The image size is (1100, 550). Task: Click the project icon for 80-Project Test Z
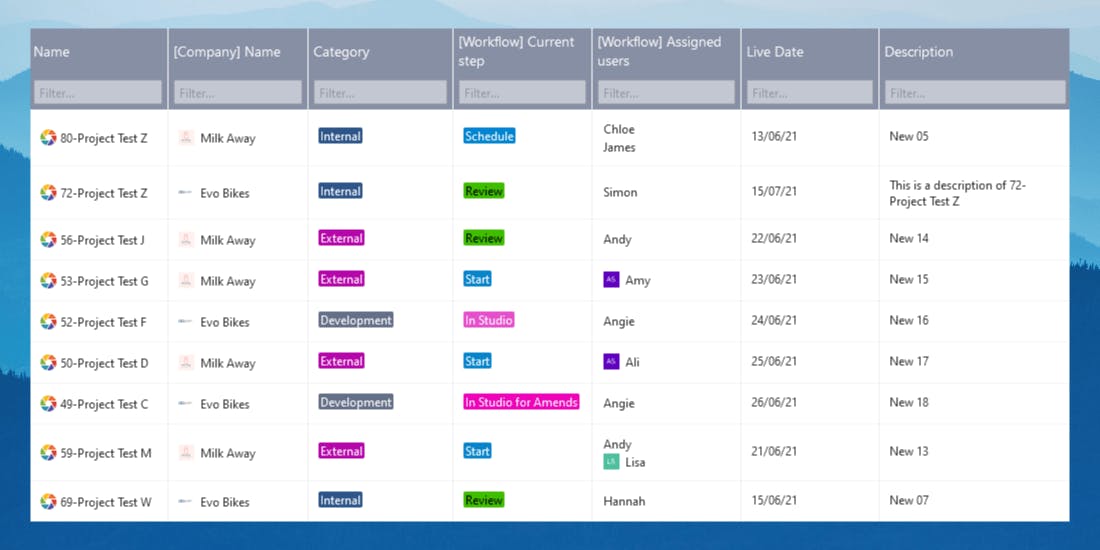click(x=48, y=138)
